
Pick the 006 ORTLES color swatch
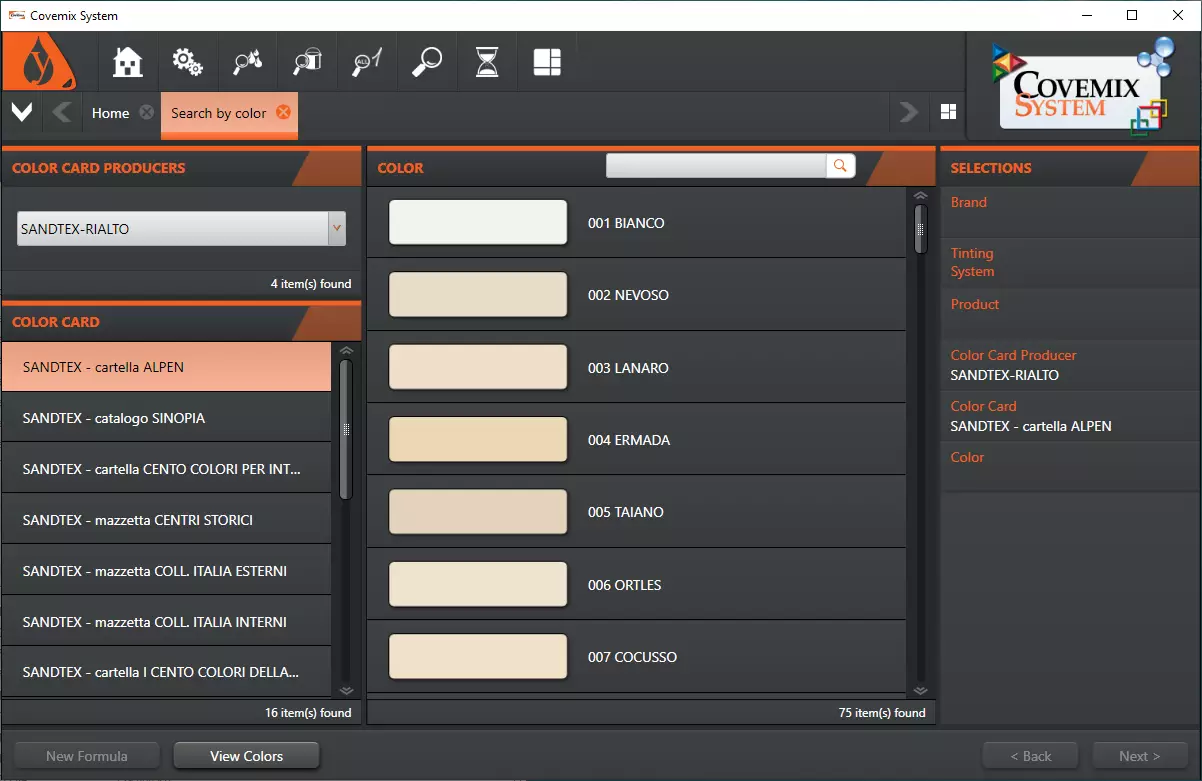(478, 585)
